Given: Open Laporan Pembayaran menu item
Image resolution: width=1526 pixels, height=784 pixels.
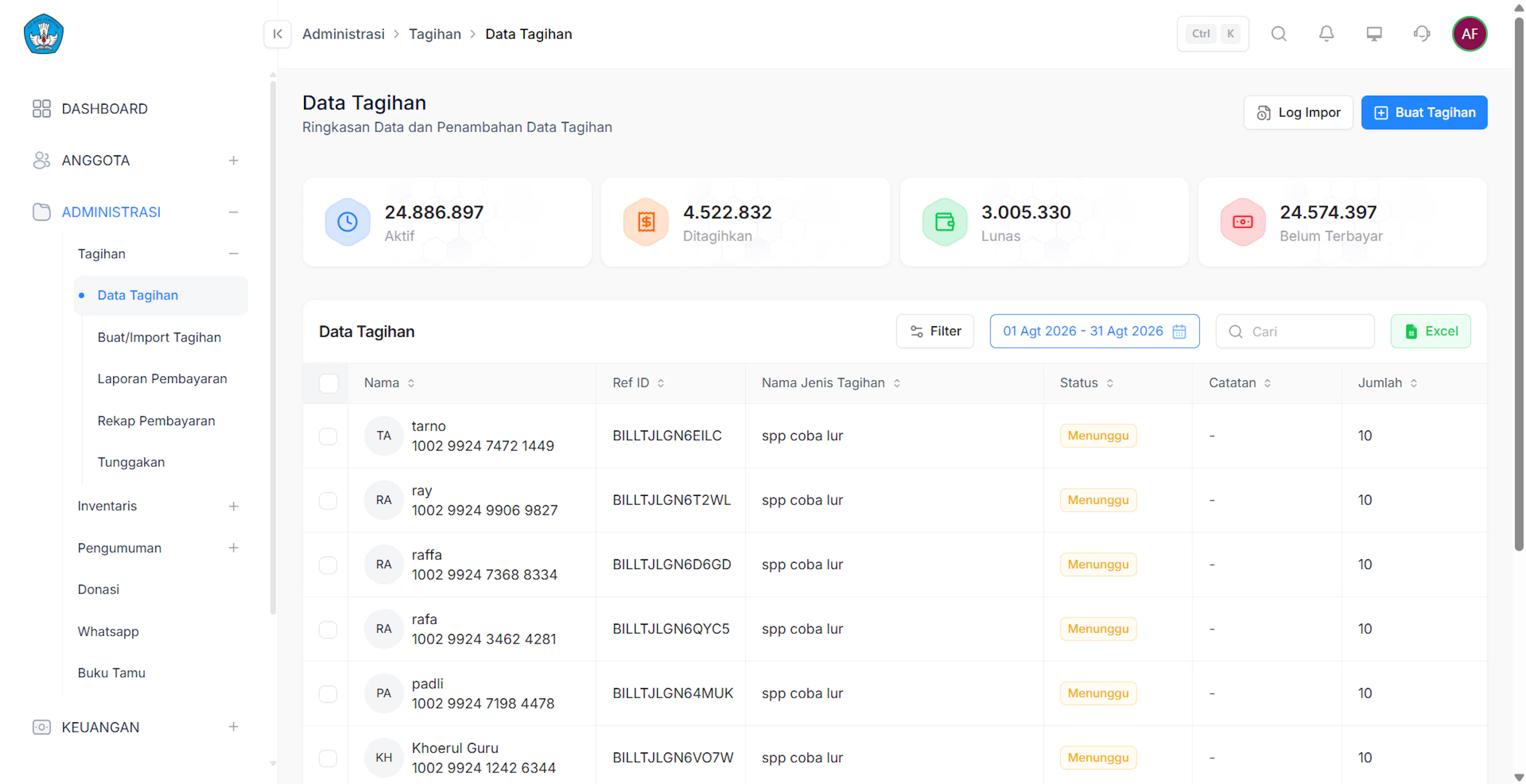Looking at the screenshot, I should coord(162,379).
